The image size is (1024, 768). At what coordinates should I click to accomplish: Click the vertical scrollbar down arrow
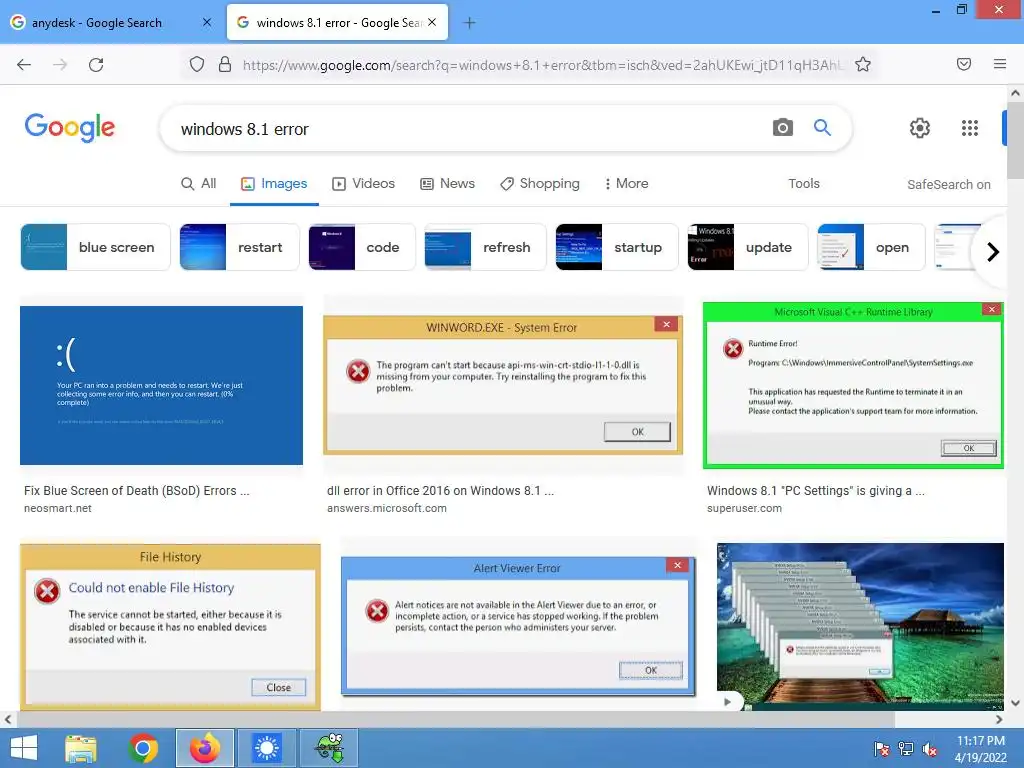coord(1015,703)
